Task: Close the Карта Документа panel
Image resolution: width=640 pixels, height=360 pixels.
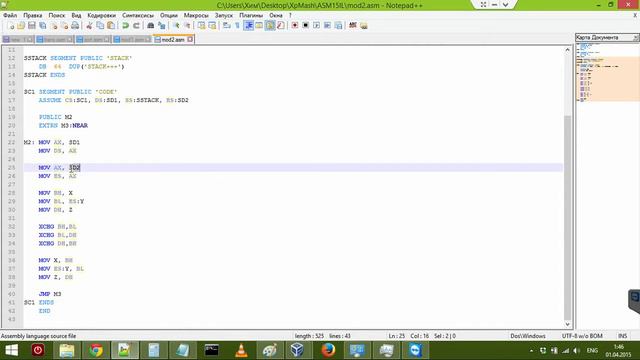Action: pyautogui.click(x=636, y=38)
